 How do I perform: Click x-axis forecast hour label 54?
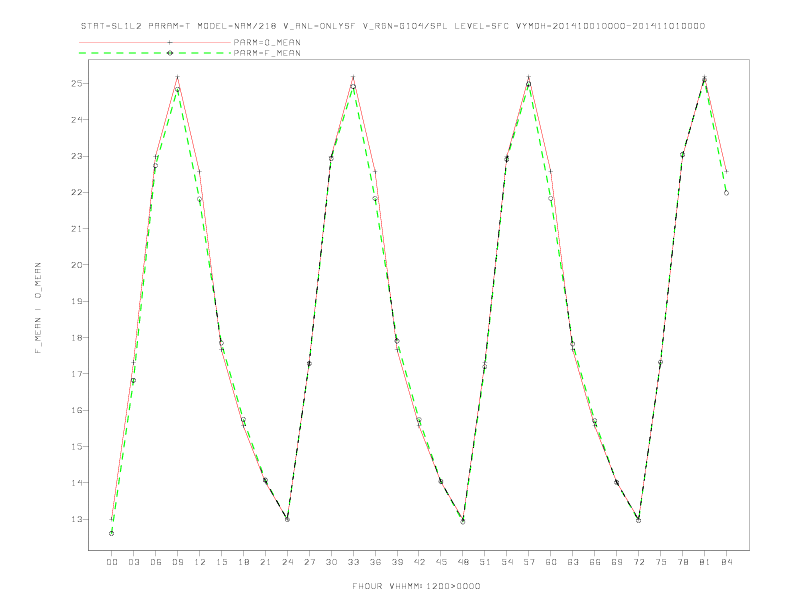507,562
